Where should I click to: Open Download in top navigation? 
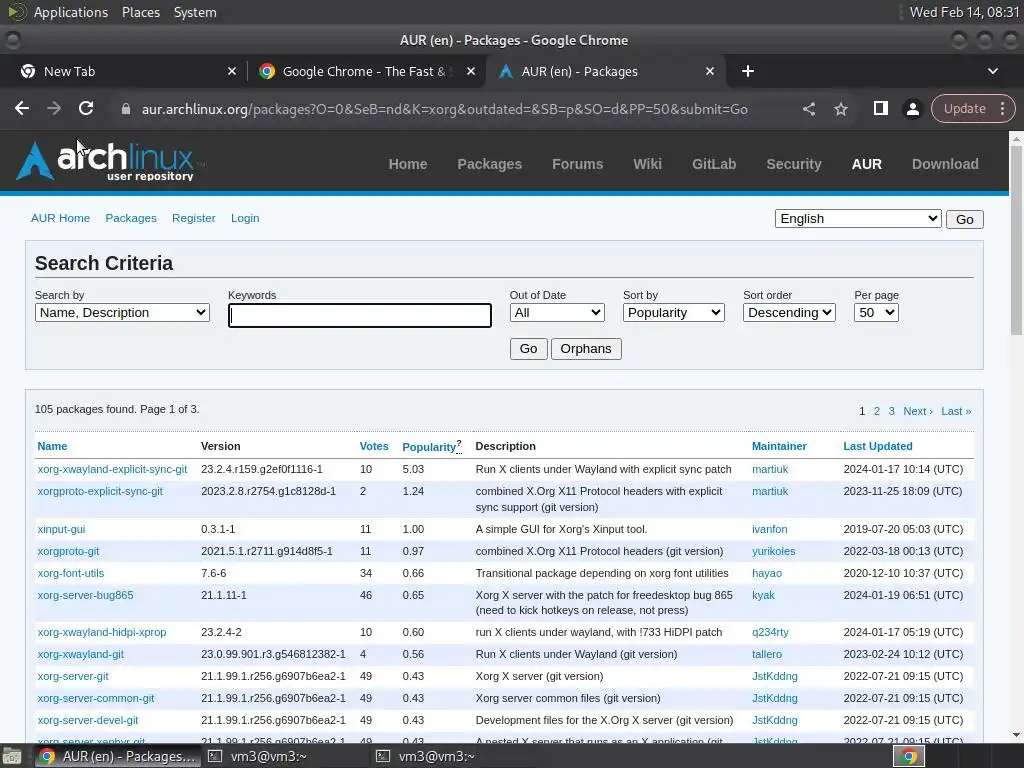pyautogui.click(x=945, y=164)
